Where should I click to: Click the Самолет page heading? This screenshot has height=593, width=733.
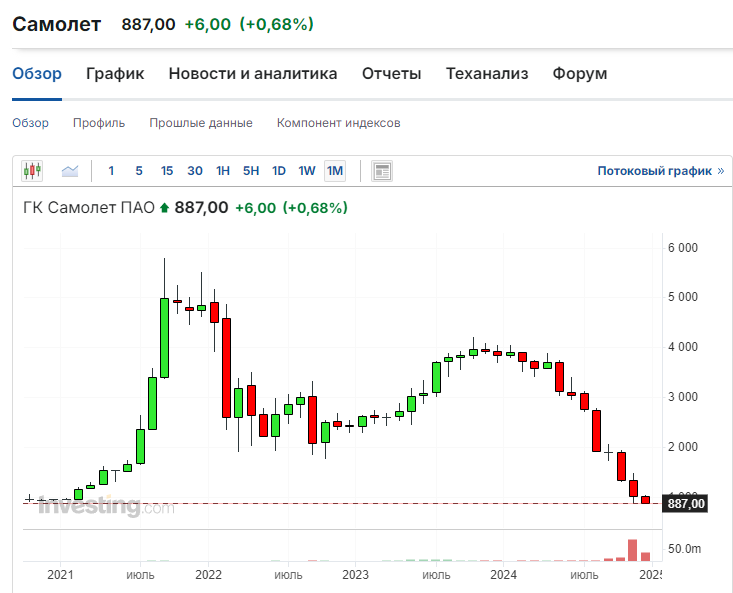point(57,24)
